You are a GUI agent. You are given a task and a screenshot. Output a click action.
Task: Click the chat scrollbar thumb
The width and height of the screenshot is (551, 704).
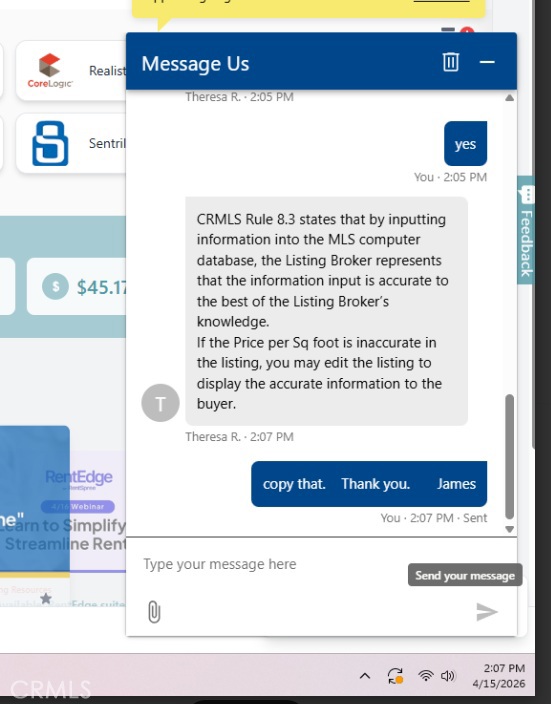(x=509, y=457)
